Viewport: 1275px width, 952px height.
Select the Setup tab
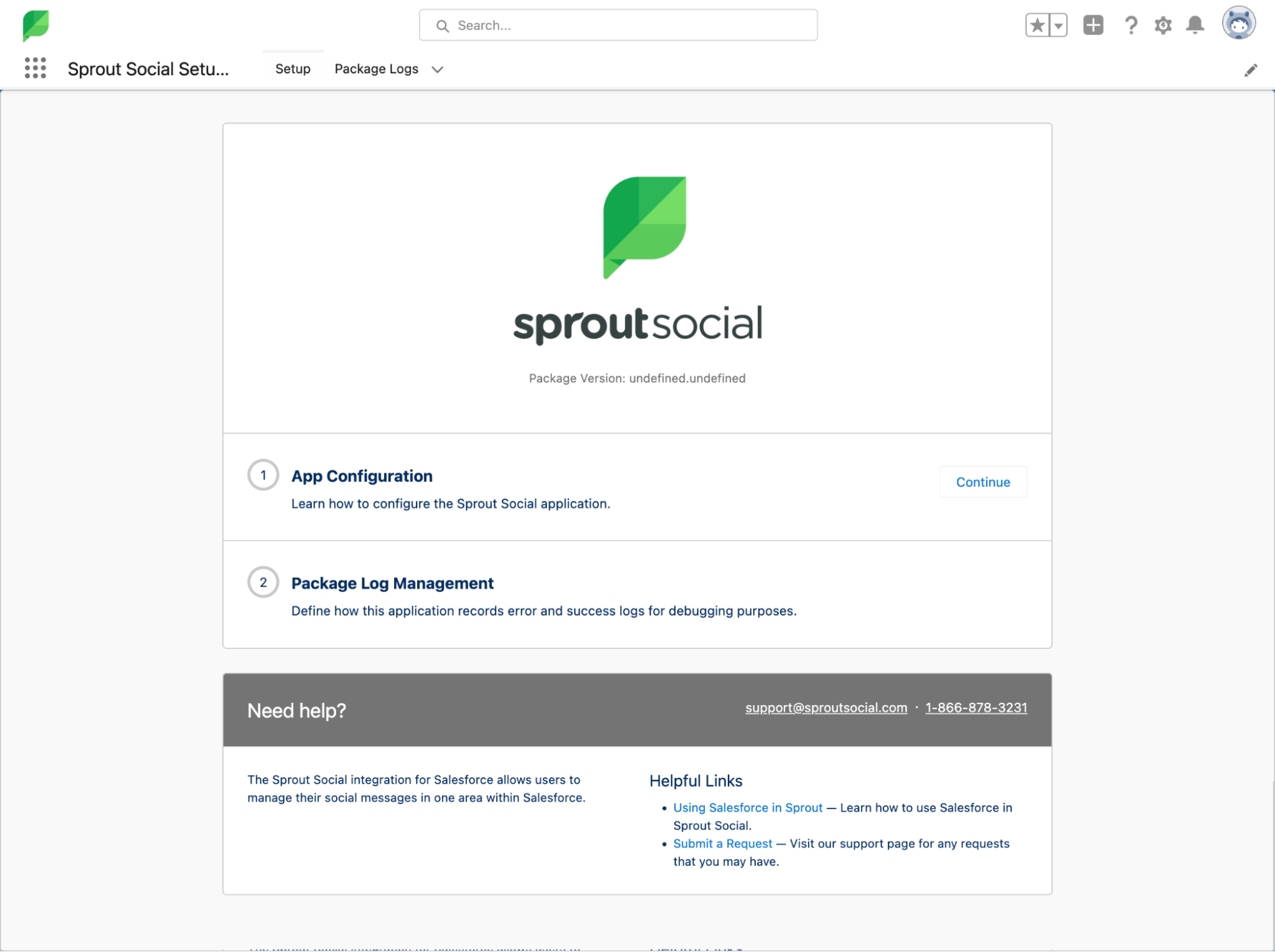click(x=293, y=69)
